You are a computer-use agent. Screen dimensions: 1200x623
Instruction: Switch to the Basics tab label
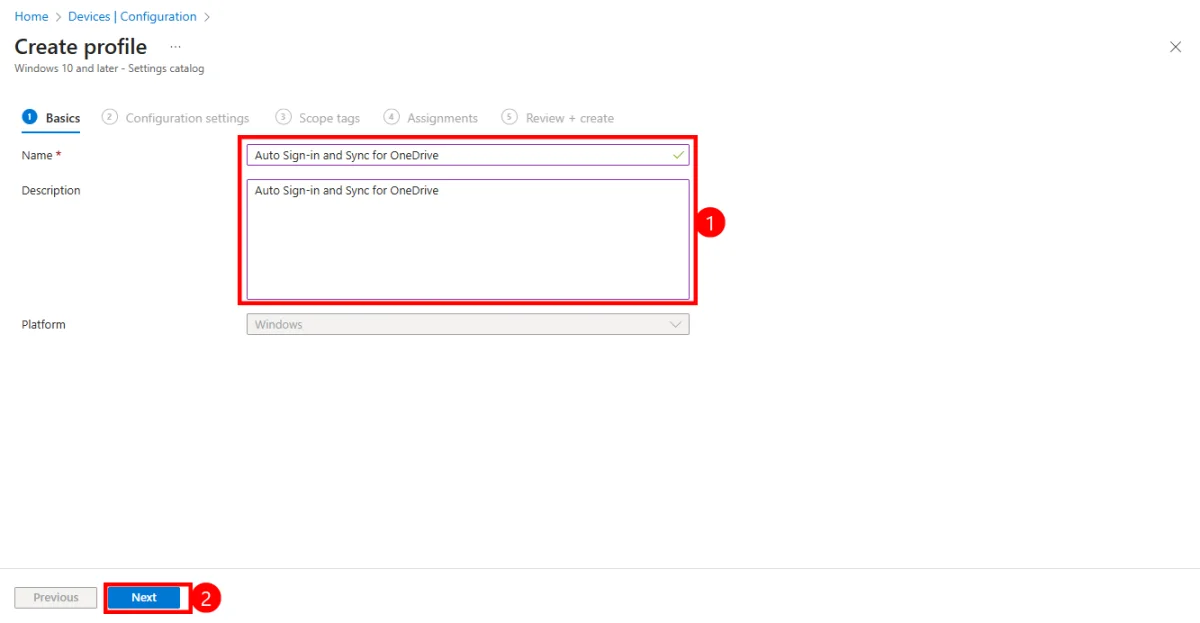point(63,118)
